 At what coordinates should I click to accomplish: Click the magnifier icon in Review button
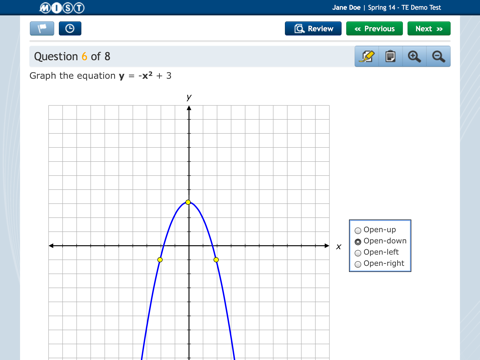coord(299,29)
